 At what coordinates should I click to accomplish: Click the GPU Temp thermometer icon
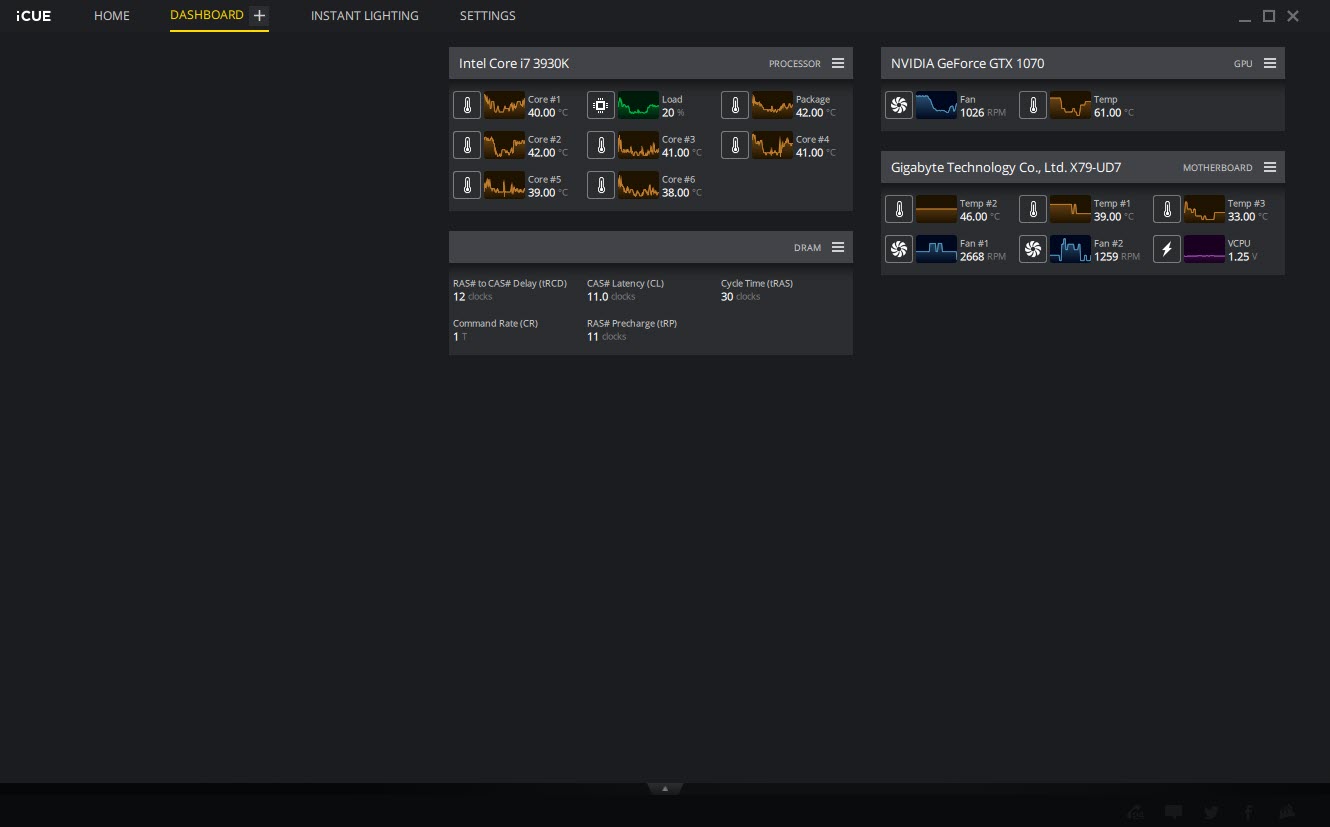[1033, 105]
